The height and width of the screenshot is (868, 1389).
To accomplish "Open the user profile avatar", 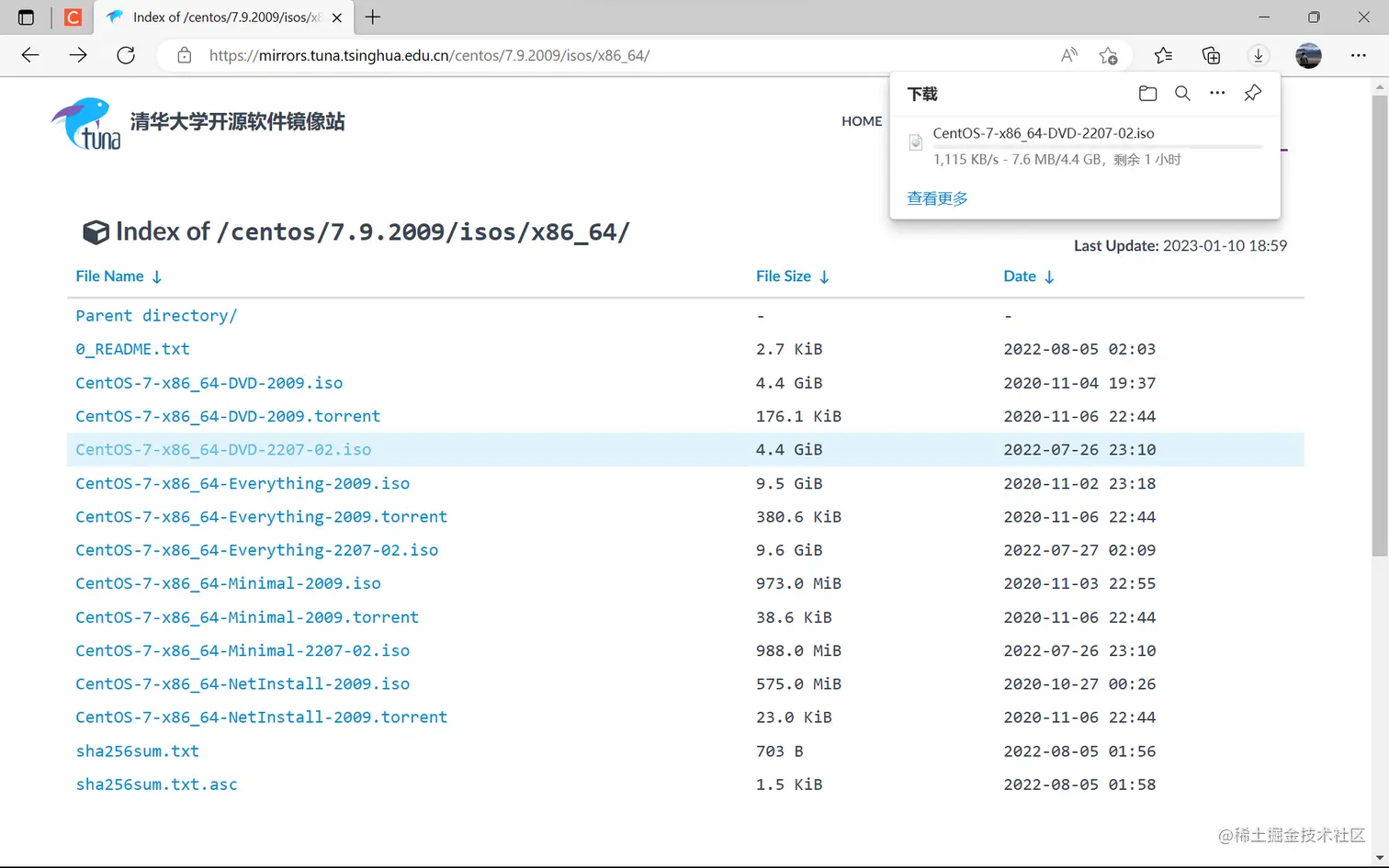I will (x=1308, y=55).
